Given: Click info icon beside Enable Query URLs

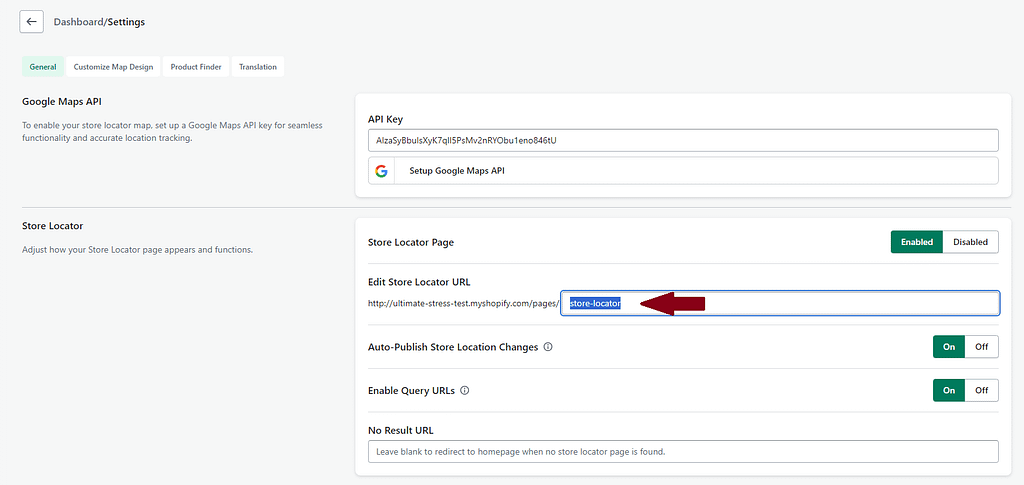Looking at the screenshot, I should (x=464, y=390).
